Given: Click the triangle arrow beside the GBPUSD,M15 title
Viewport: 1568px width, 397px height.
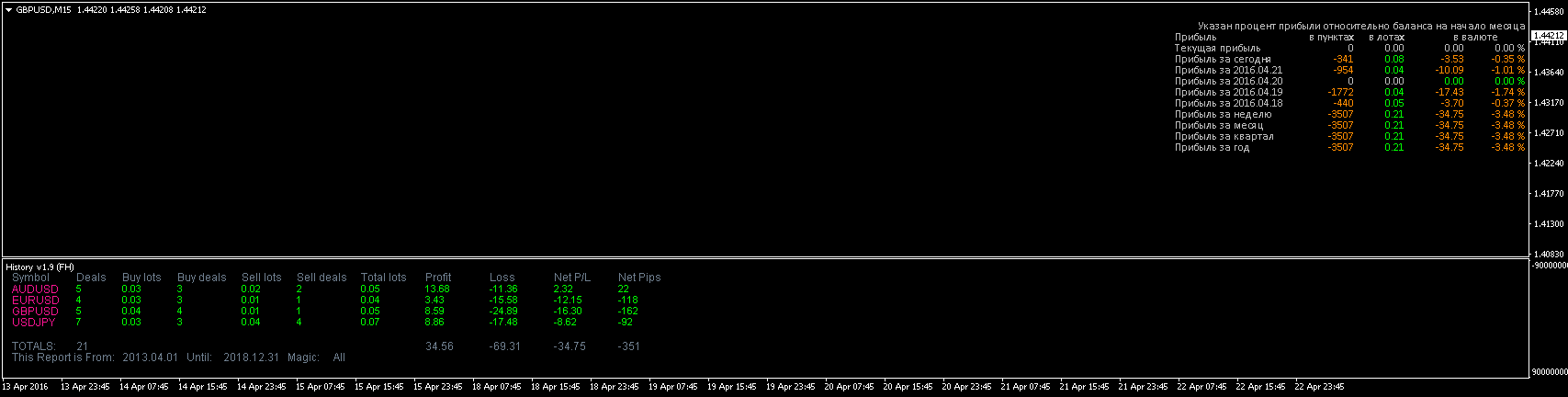Looking at the screenshot, I should pos(9,10).
